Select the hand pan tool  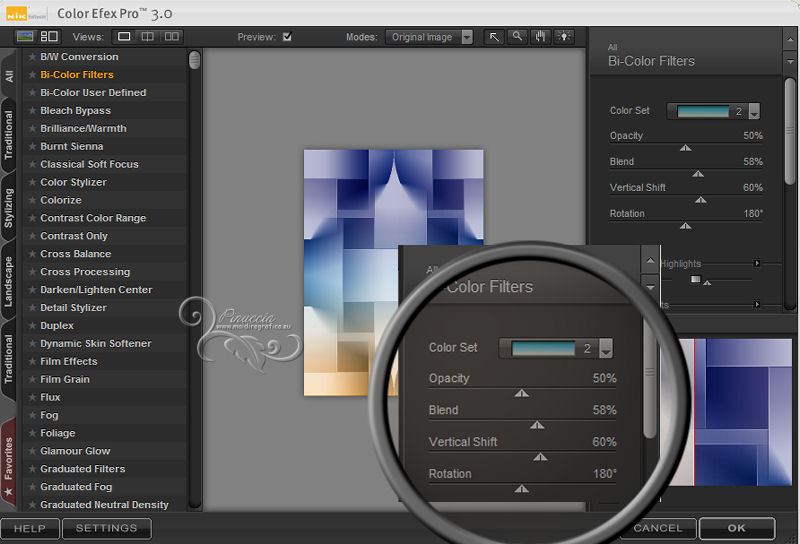(542, 37)
